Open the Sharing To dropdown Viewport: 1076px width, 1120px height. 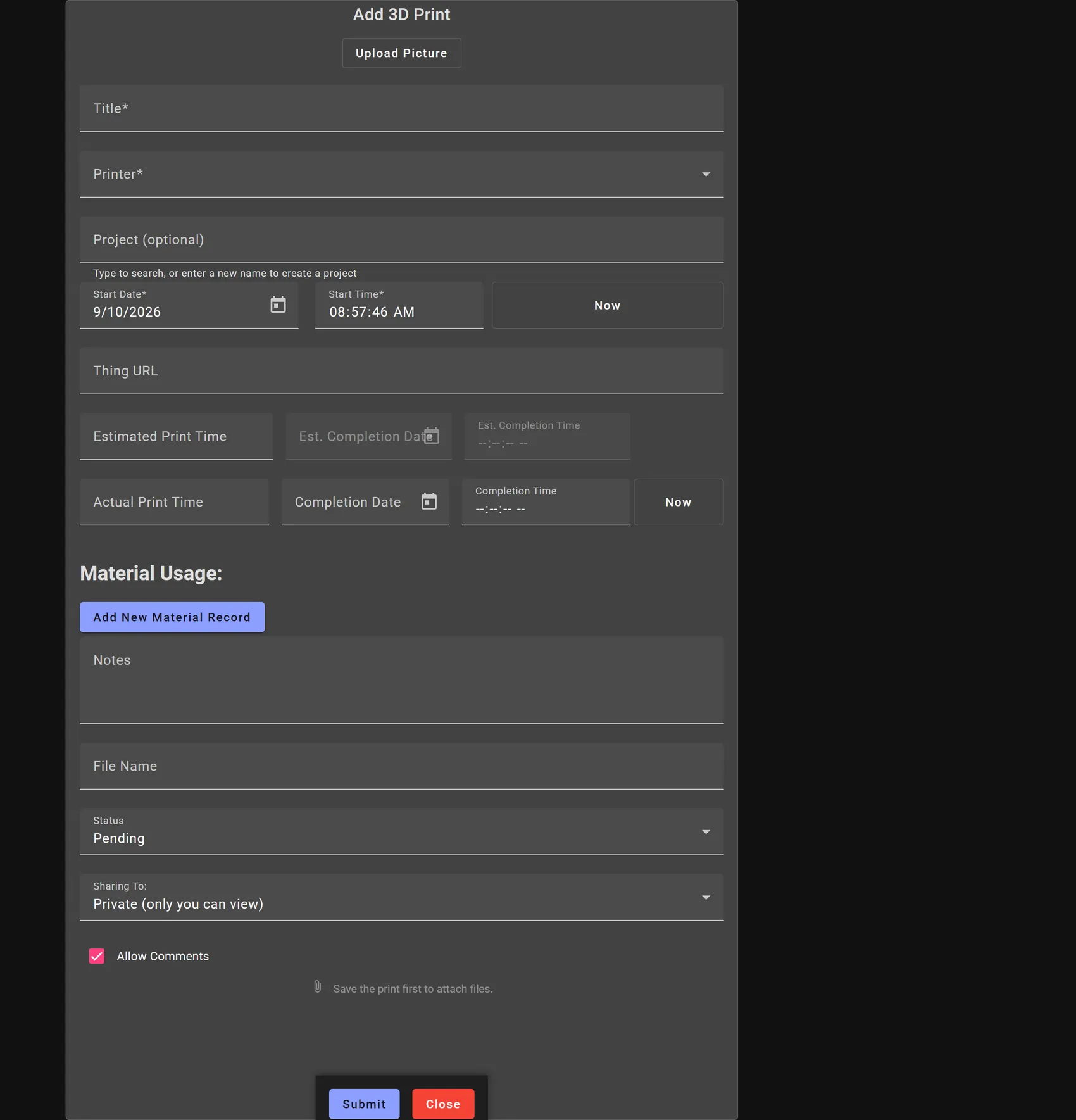tap(401, 897)
